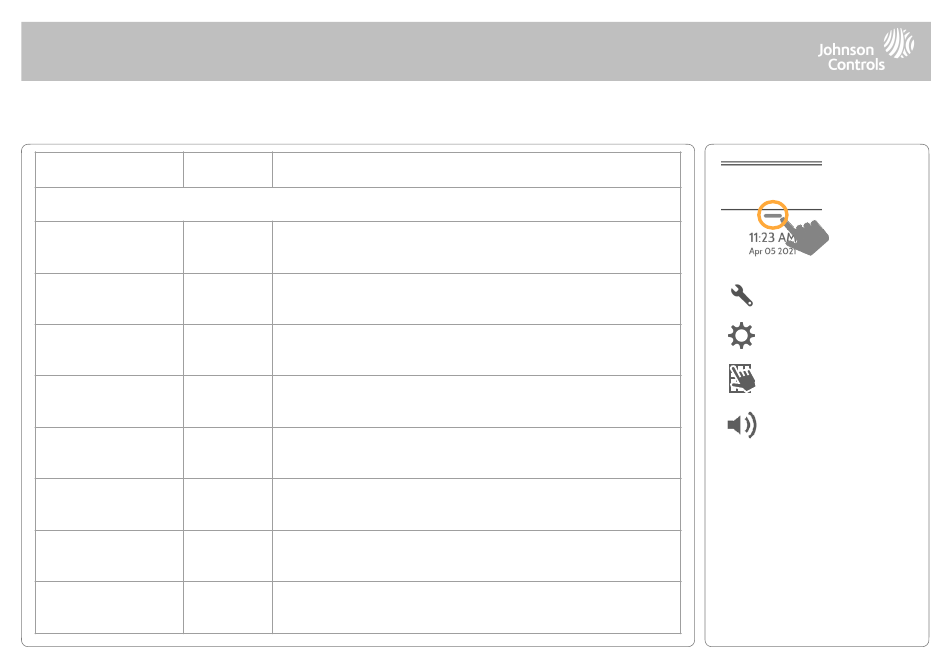
Task: Select the bottom-right wide cell of the table
Action: [477, 608]
